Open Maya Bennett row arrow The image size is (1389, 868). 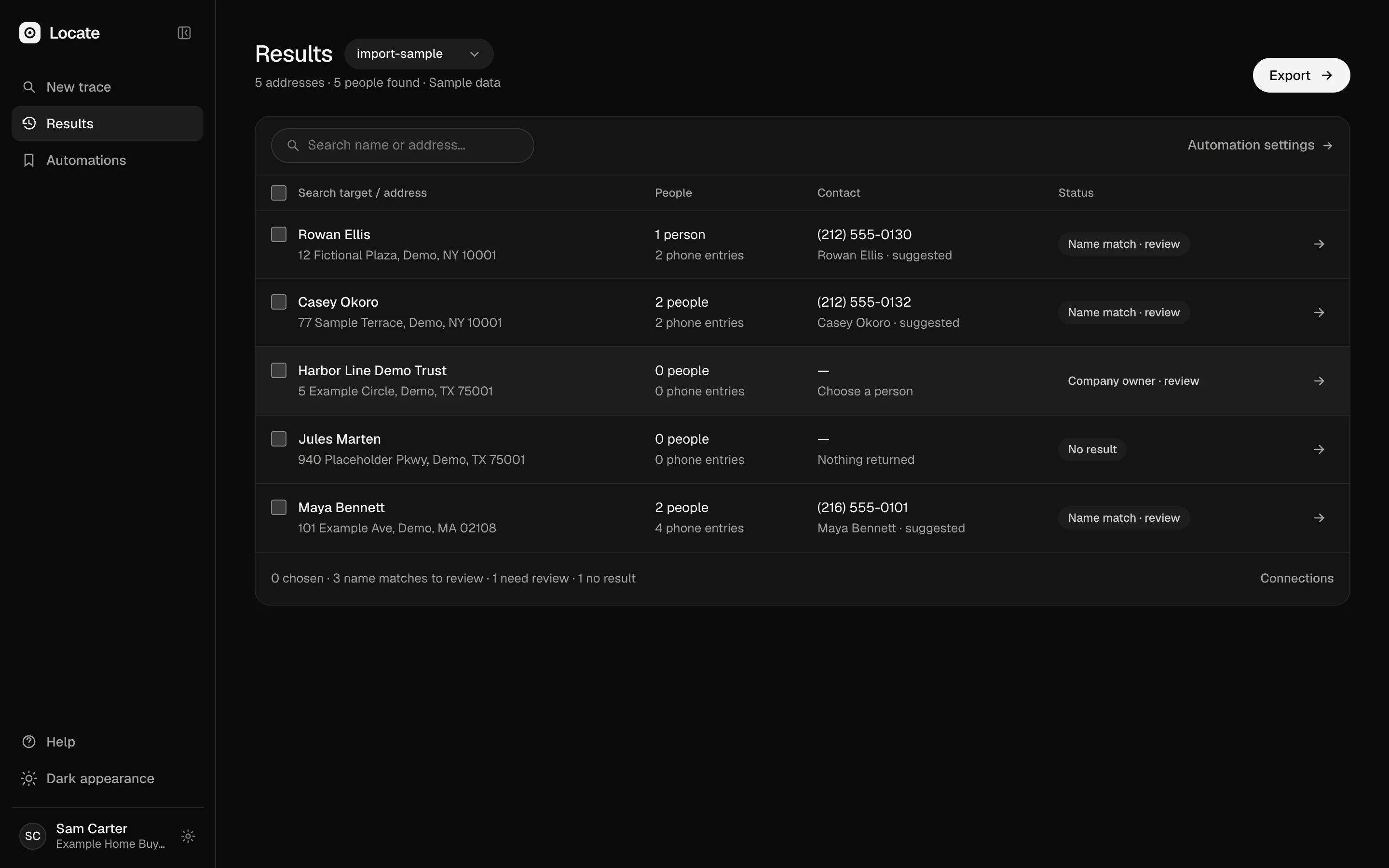pos(1319,518)
